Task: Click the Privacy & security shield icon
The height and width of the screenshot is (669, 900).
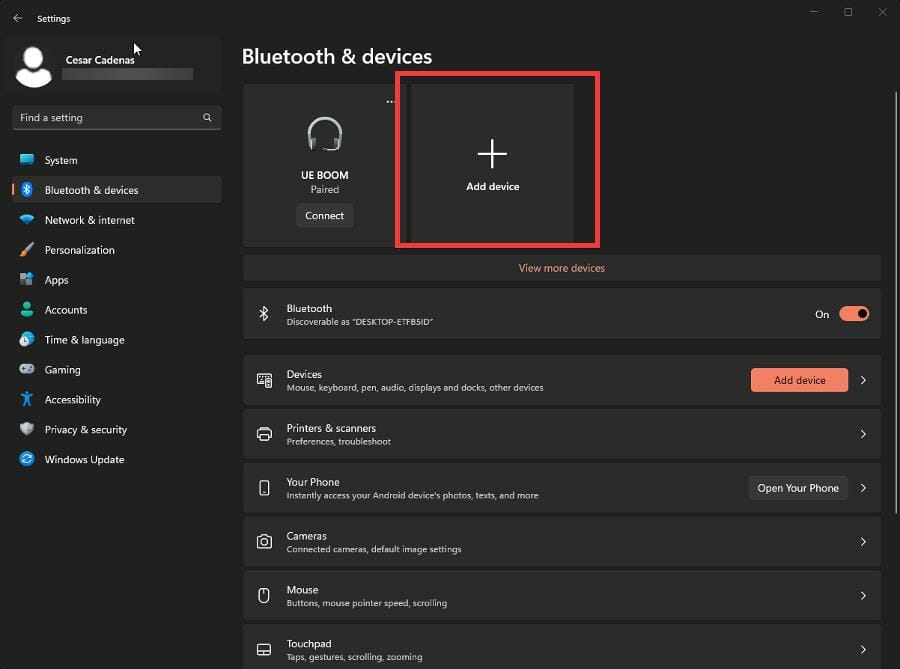Action: [x=27, y=430]
